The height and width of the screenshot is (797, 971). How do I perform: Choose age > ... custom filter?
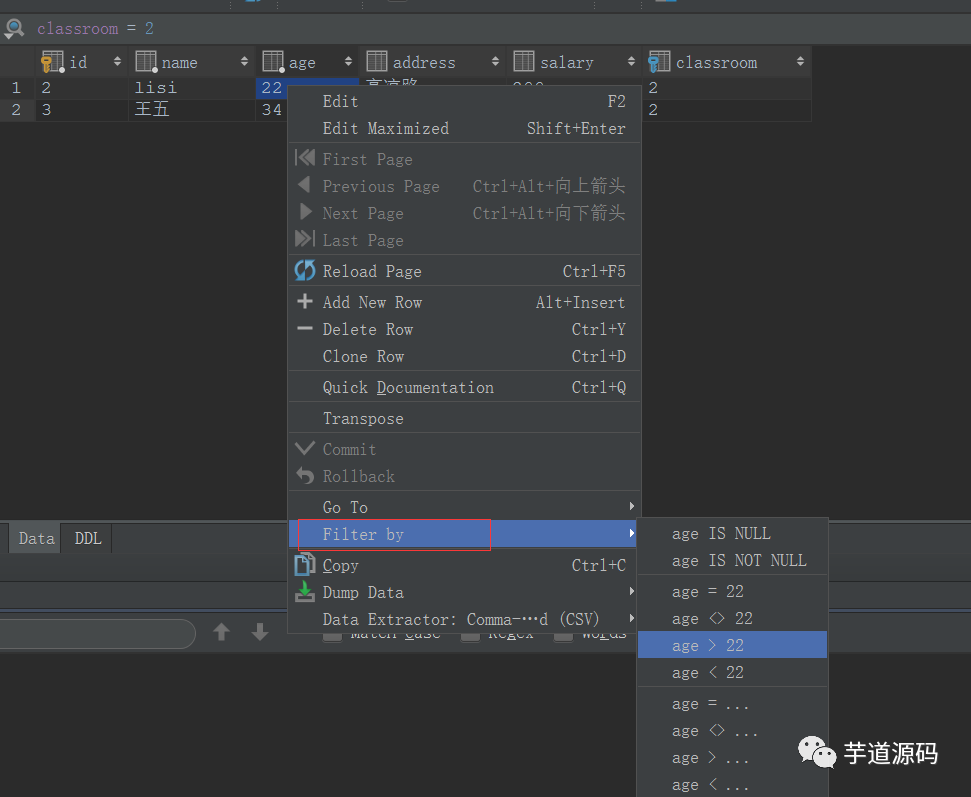(733, 758)
